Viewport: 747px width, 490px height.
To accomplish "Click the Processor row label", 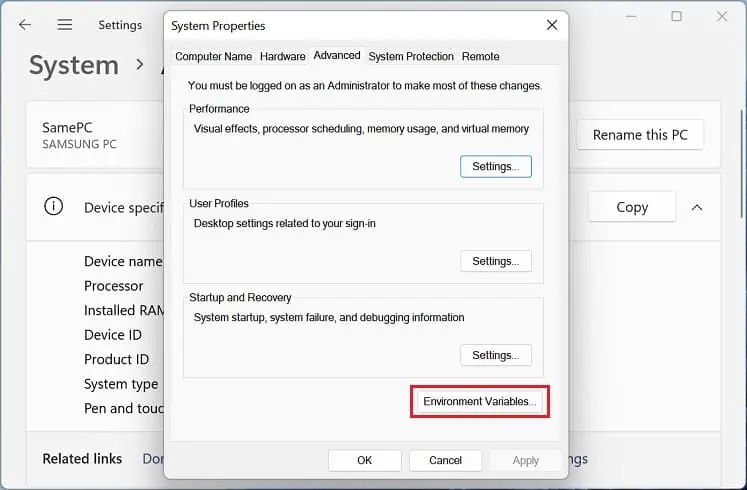I will click(x=113, y=286).
